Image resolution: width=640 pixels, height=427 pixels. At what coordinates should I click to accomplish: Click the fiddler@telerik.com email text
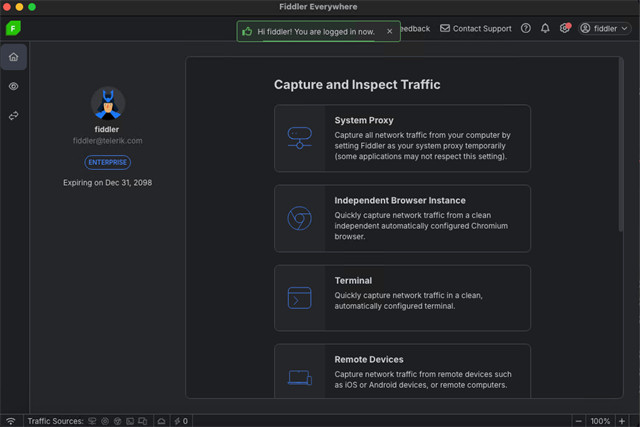point(108,140)
